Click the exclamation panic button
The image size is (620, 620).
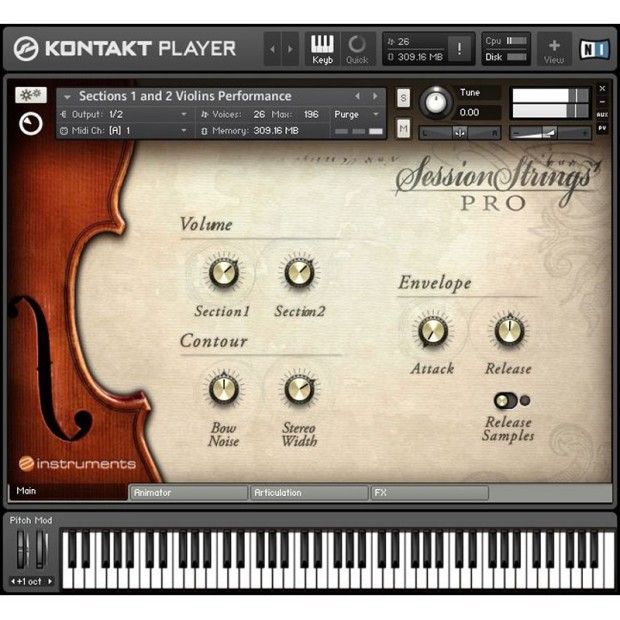(x=459, y=49)
